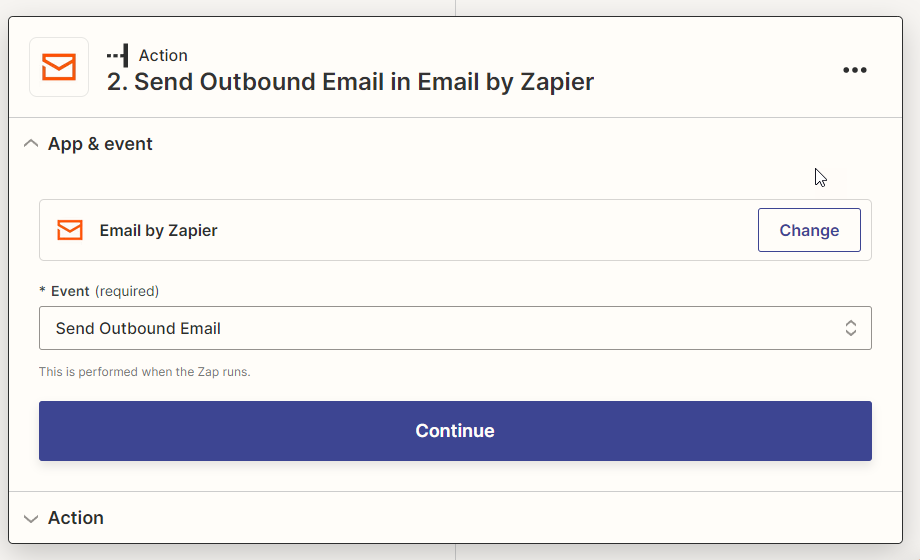The image size is (920, 560).
Task: Click the step title "Send Outbound Email in Email by Zapier"
Action: (x=364, y=82)
